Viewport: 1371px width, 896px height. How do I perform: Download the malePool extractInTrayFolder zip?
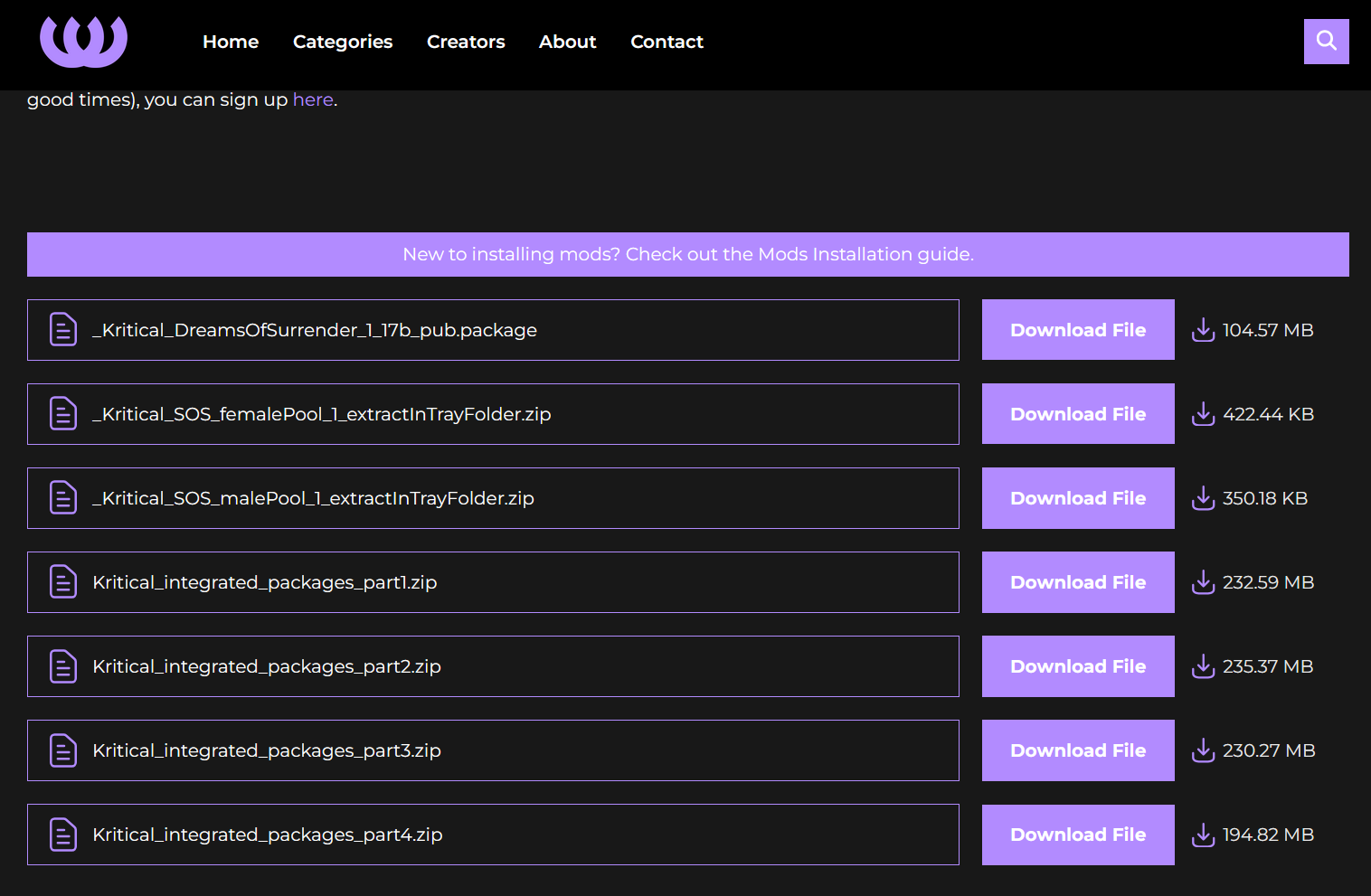(x=1078, y=498)
